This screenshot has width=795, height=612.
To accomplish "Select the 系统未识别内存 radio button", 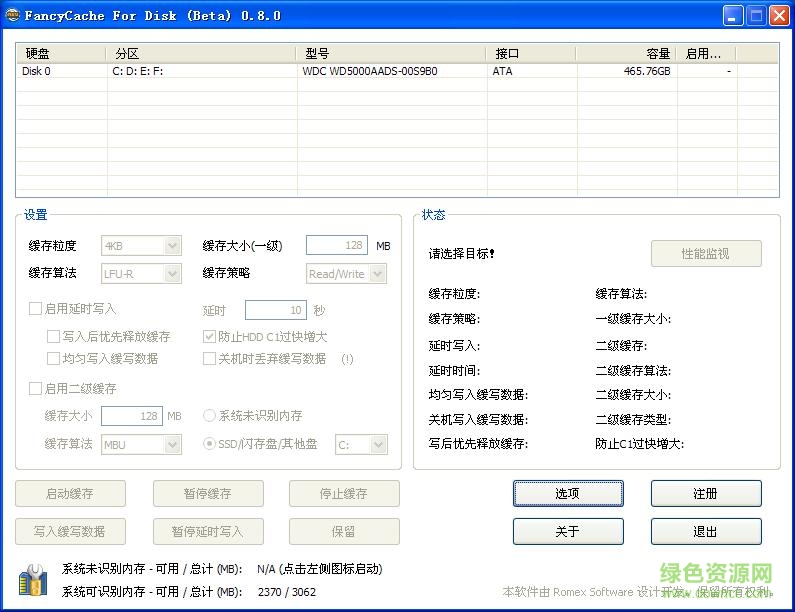I will tap(210, 415).
